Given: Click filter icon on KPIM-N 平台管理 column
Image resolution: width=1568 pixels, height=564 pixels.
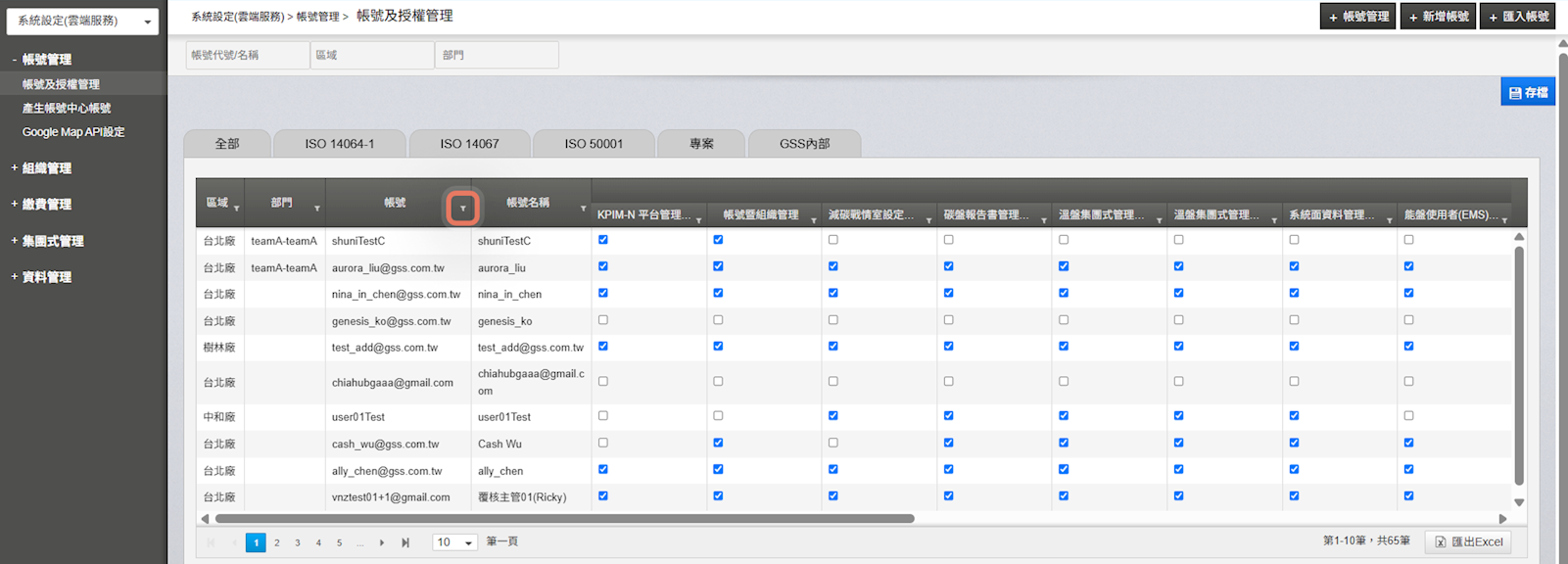Looking at the screenshot, I should (698, 220).
